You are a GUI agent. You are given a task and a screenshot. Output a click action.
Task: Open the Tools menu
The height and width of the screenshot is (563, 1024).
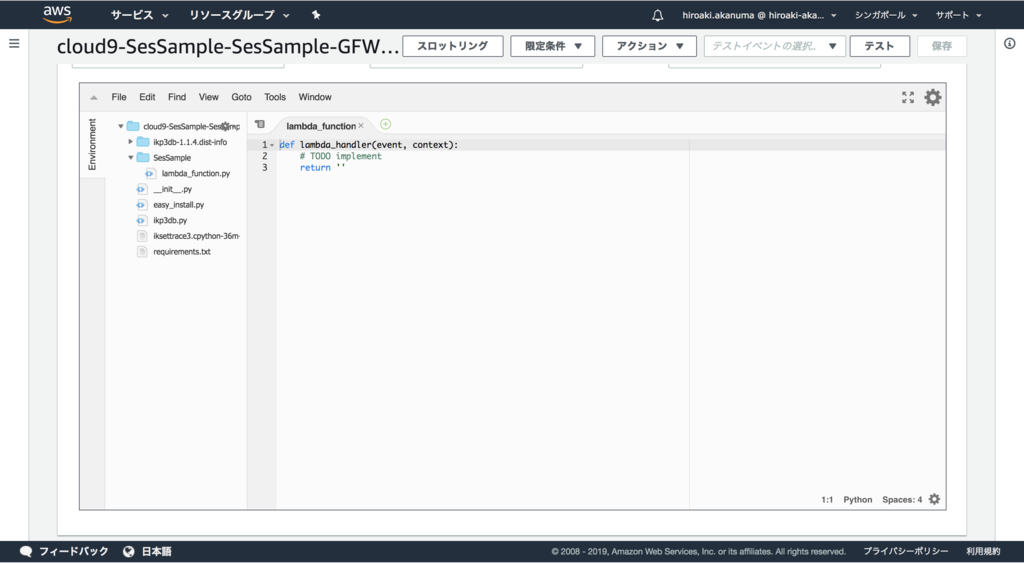tap(275, 97)
